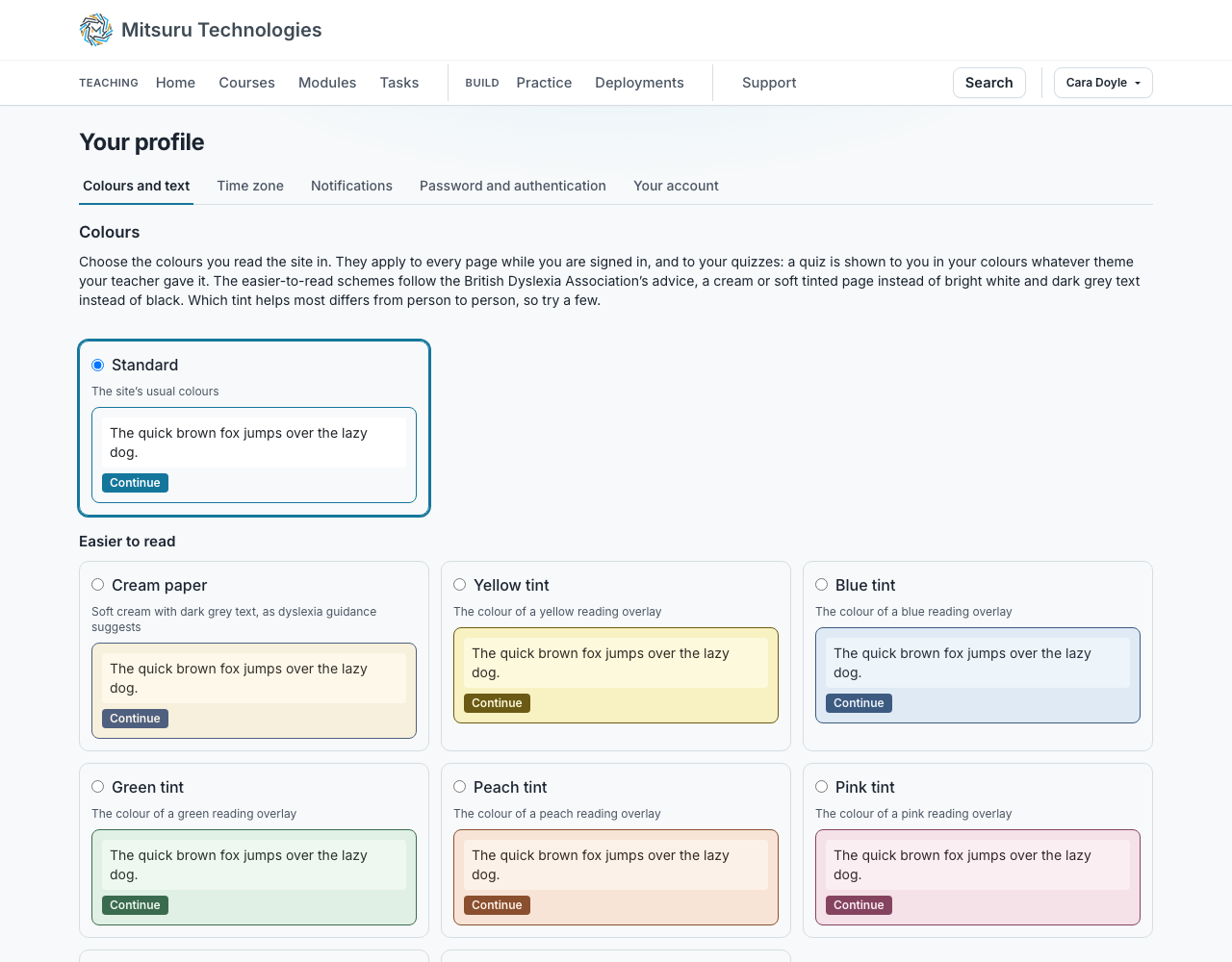Image resolution: width=1232 pixels, height=962 pixels.
Task: Click the TEACHING nav group label
Action: coord(109,83)
